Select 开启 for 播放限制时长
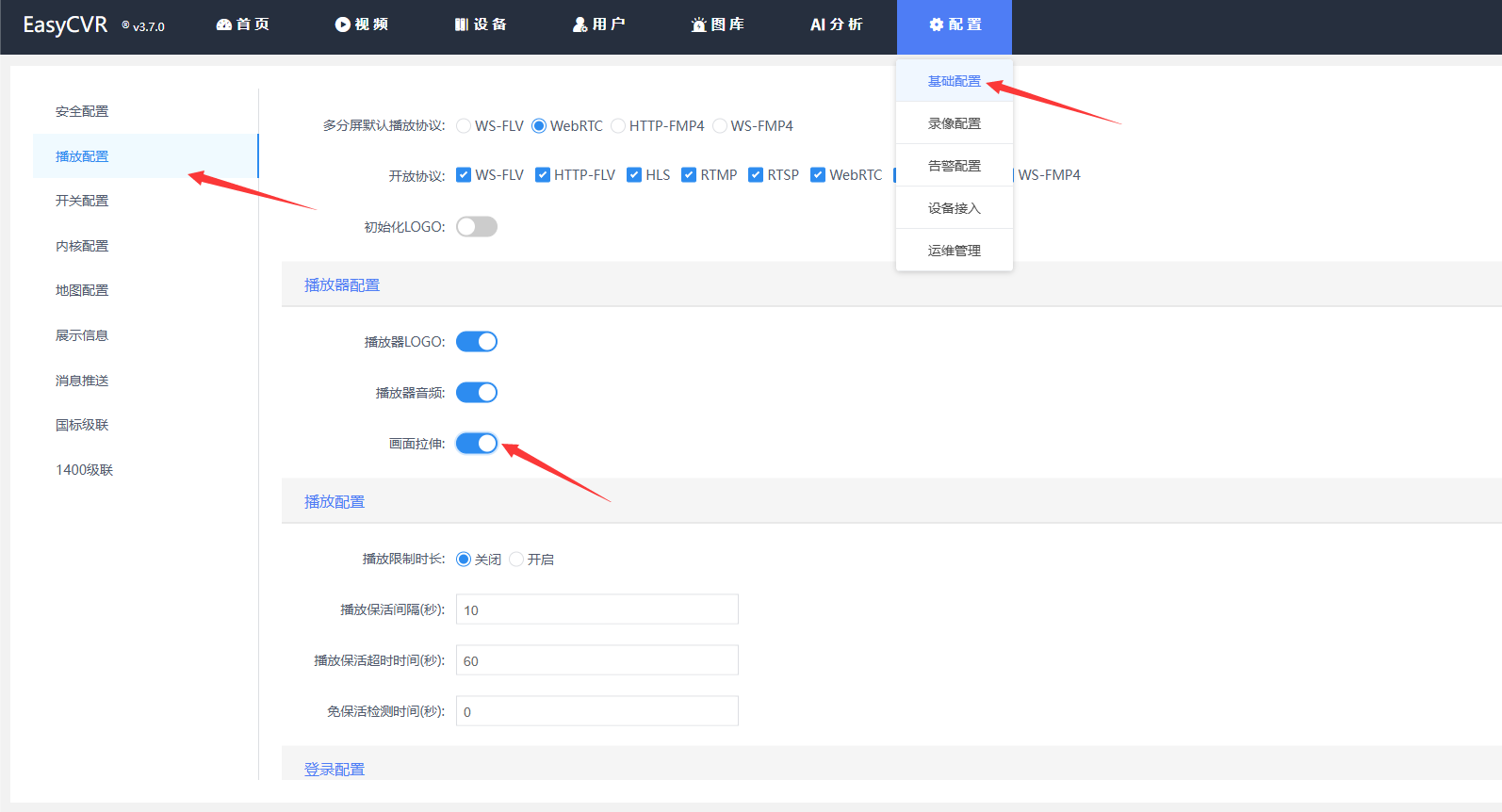This screenshot has height=812, width=1502. click(516, 560)
